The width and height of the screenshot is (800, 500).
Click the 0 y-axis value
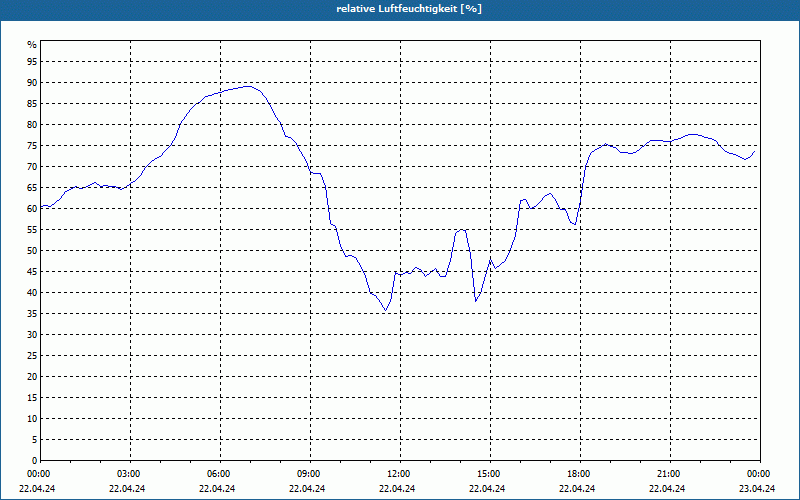tap(35, 461)
